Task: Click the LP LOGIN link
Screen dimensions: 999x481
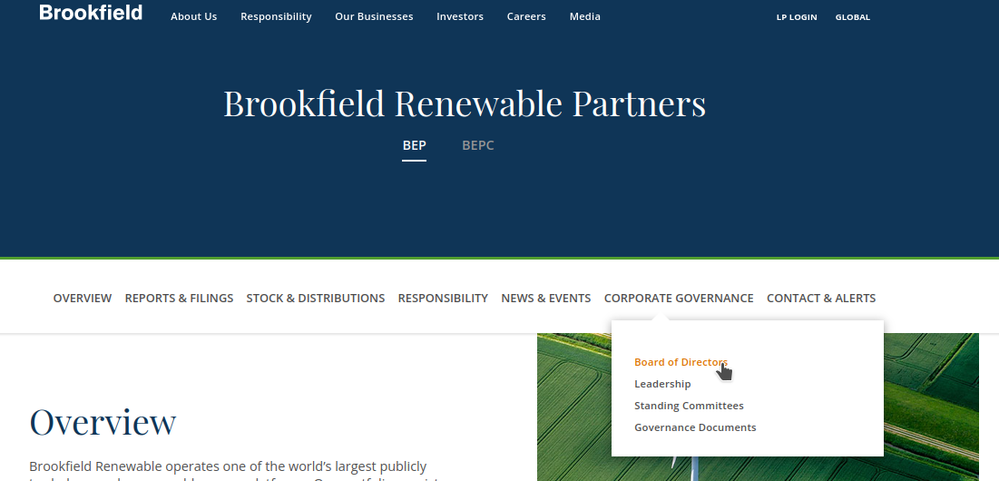Action: point(796,17)
